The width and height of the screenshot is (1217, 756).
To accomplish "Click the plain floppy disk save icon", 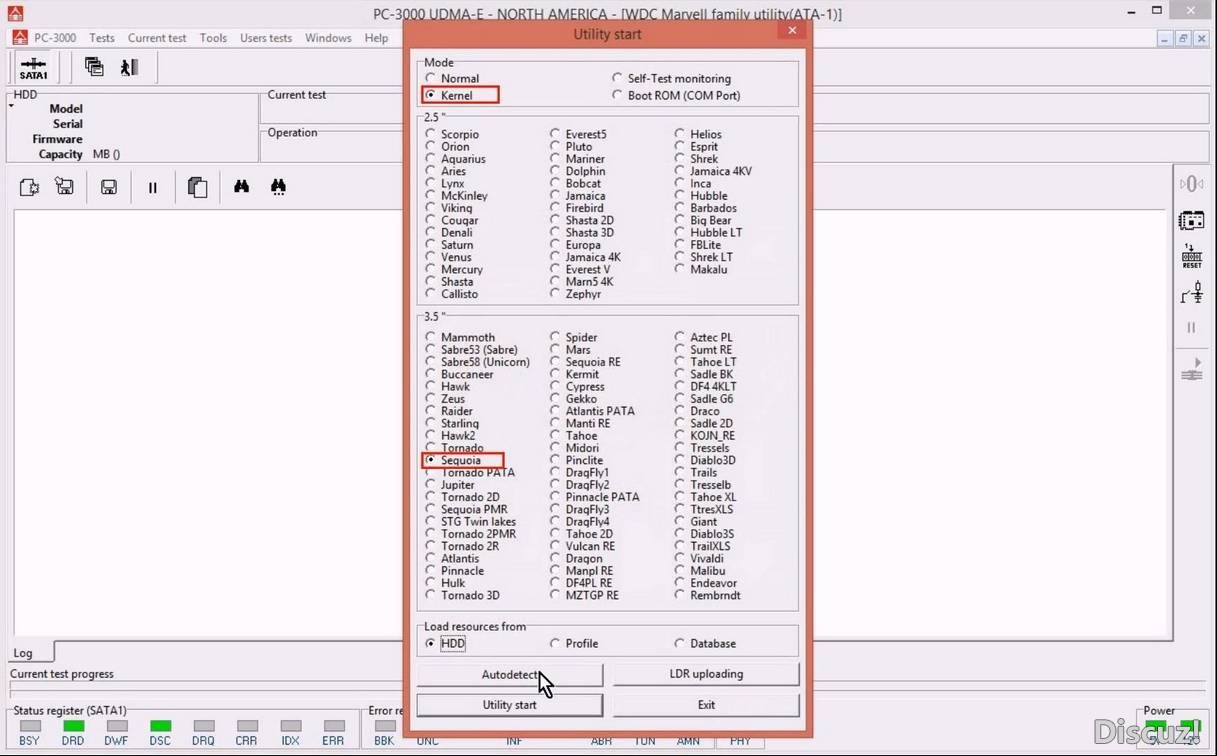I will click(109, 187).
